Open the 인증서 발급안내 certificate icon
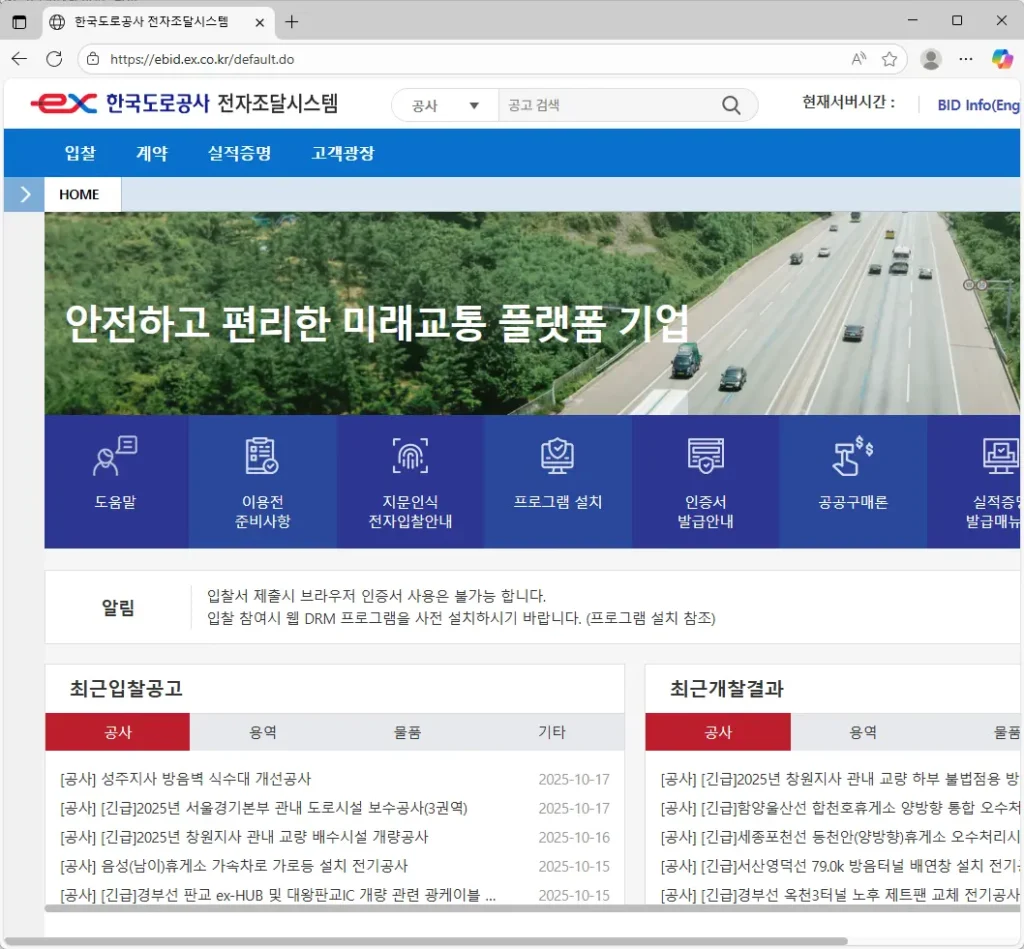 click(705, 457)
